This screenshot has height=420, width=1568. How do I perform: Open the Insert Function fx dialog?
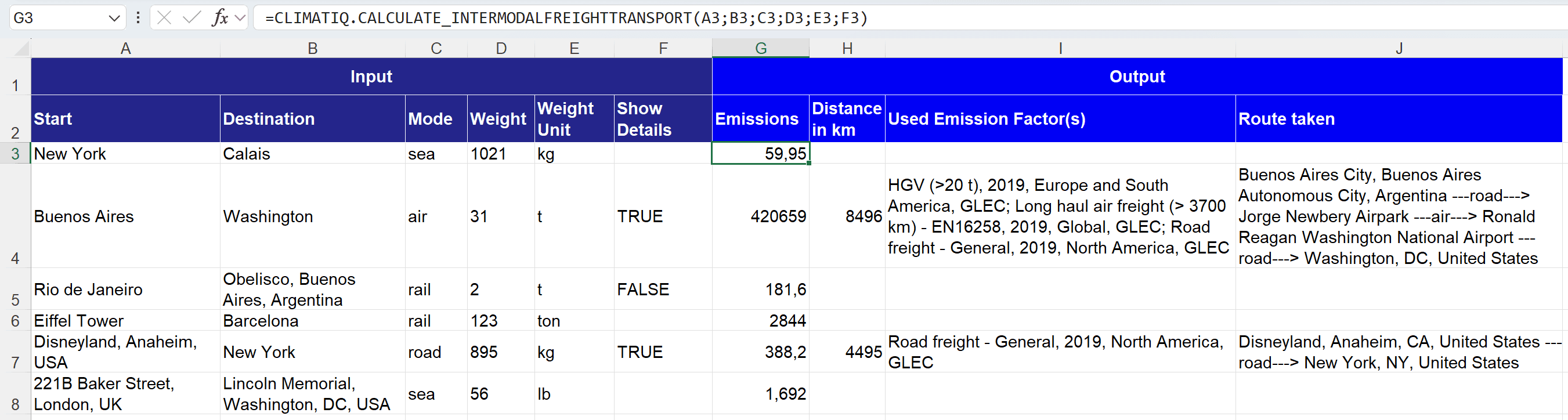(x=220, y=17)
